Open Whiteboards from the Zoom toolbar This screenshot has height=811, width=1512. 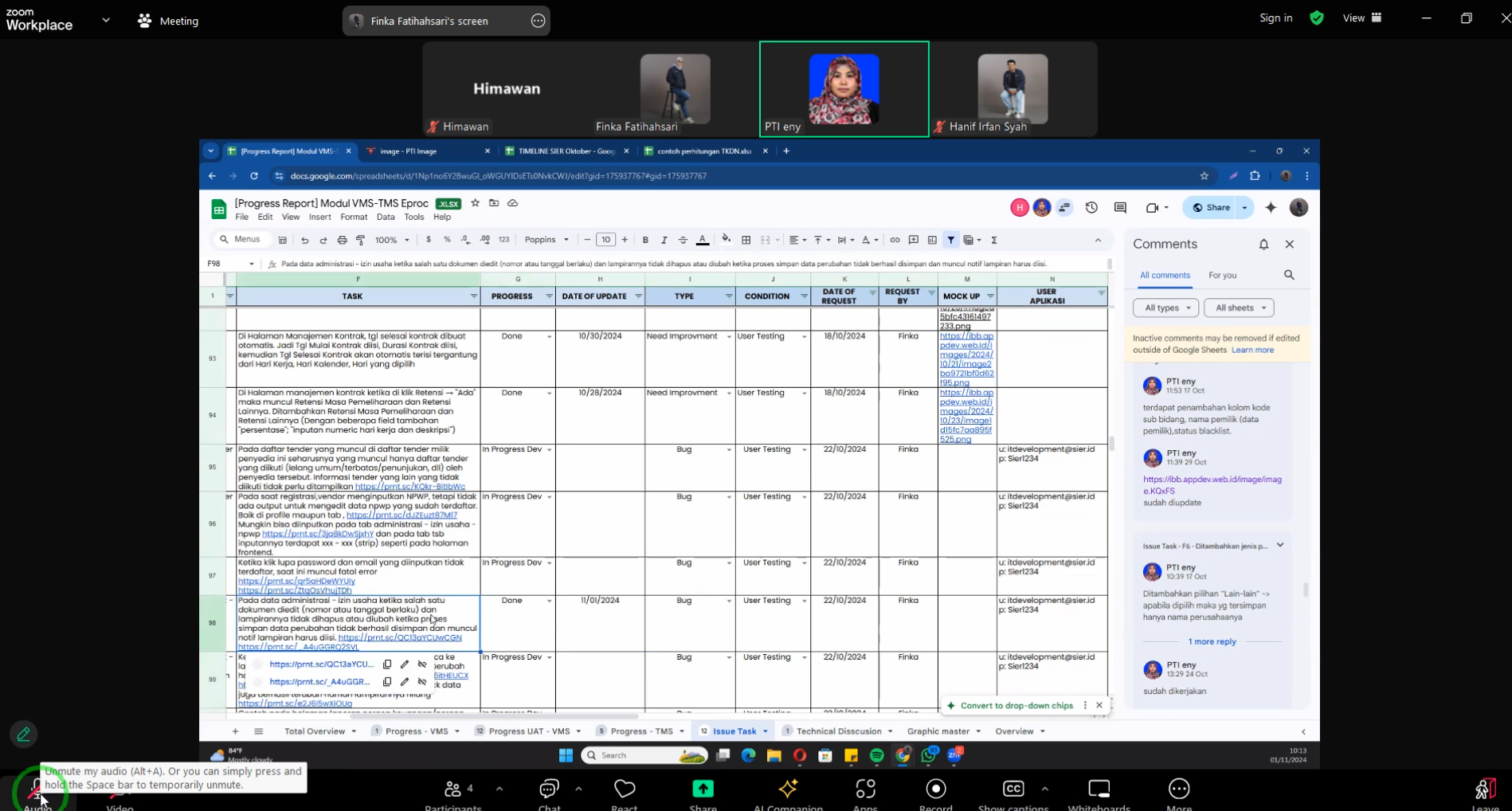(1099, 789)
